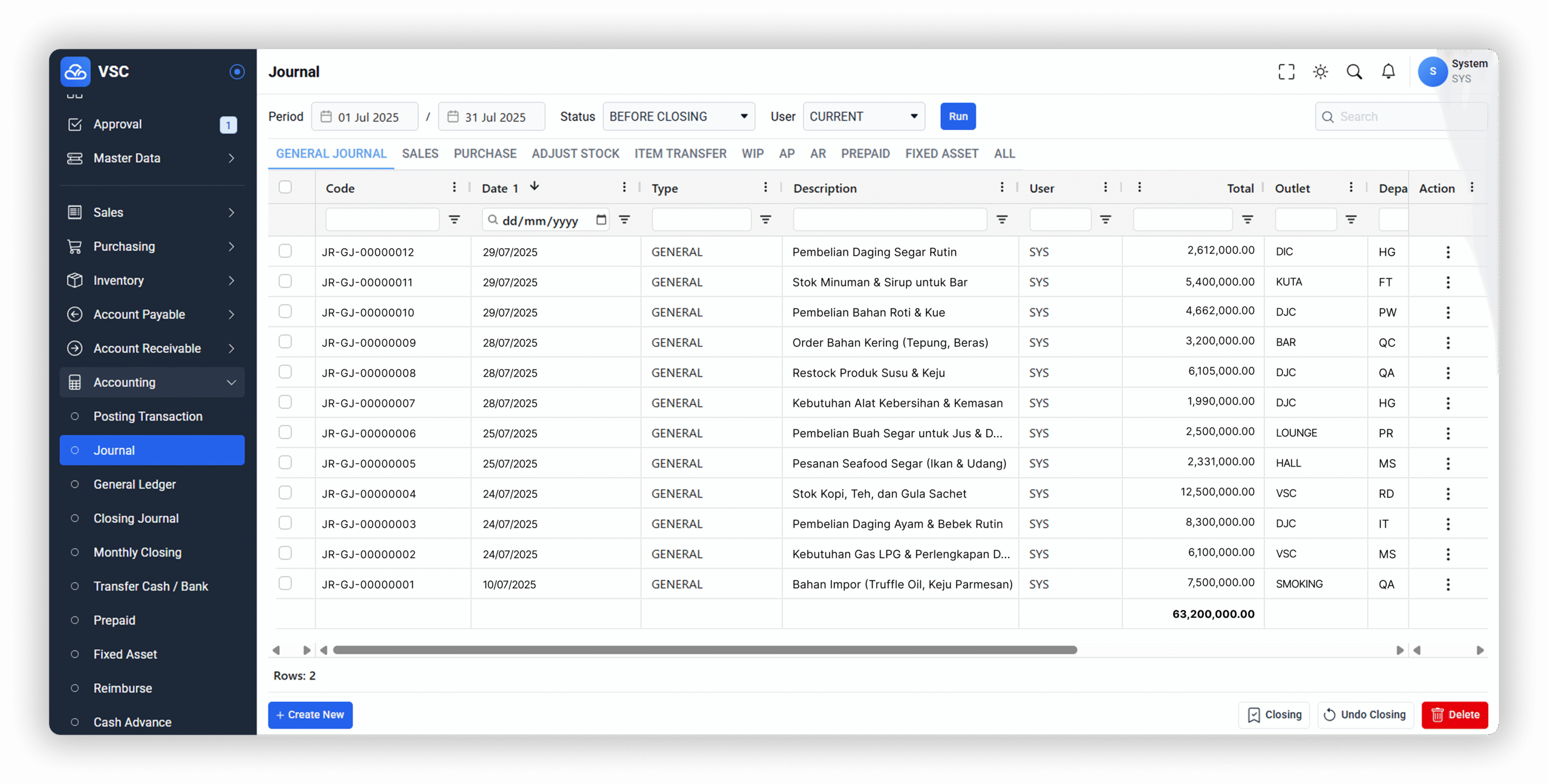
Task: Open the Action column menu dots
Action: click(x=1472, y=187)
